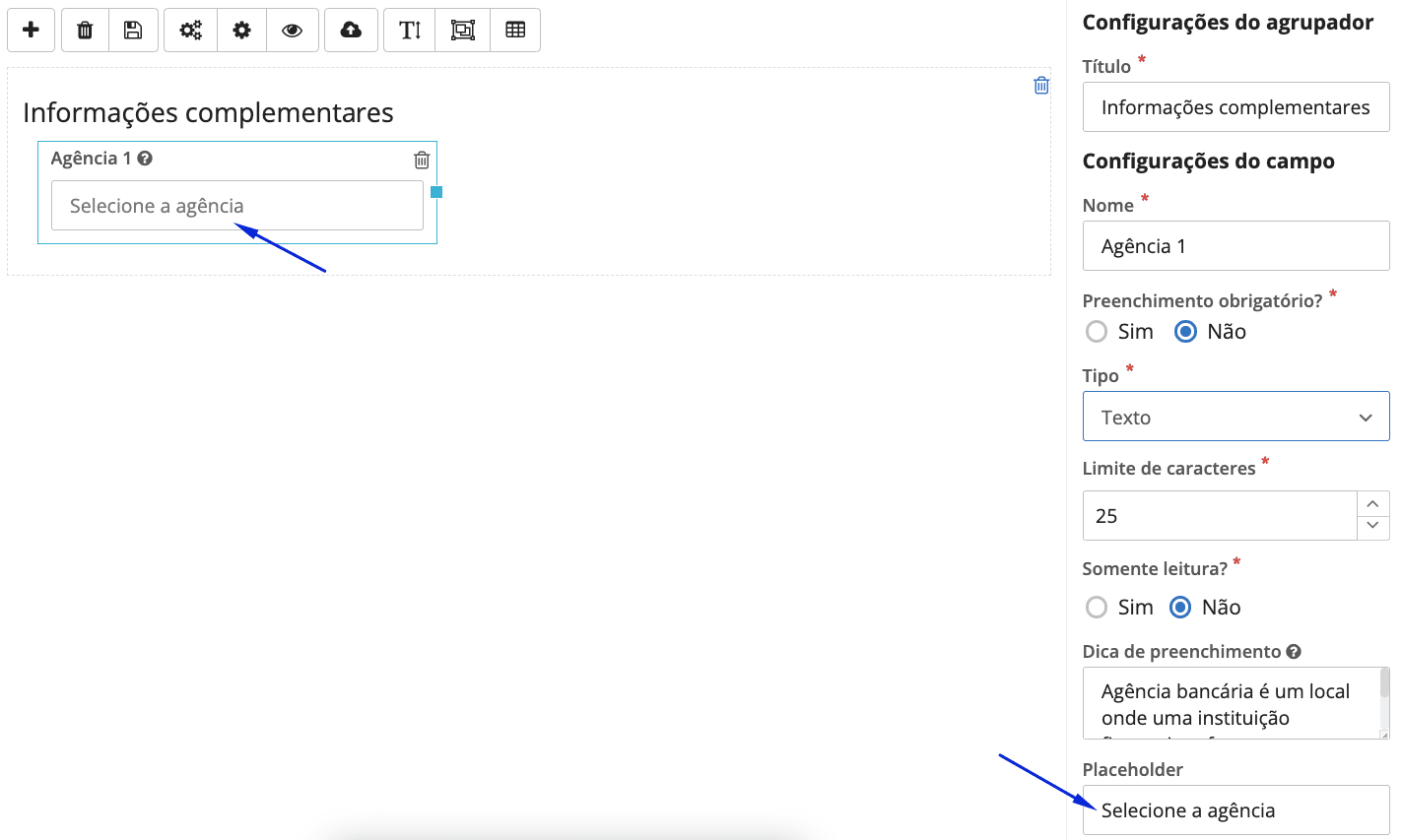
Task: Click the group objects frame icon
Action: (462, 31)
